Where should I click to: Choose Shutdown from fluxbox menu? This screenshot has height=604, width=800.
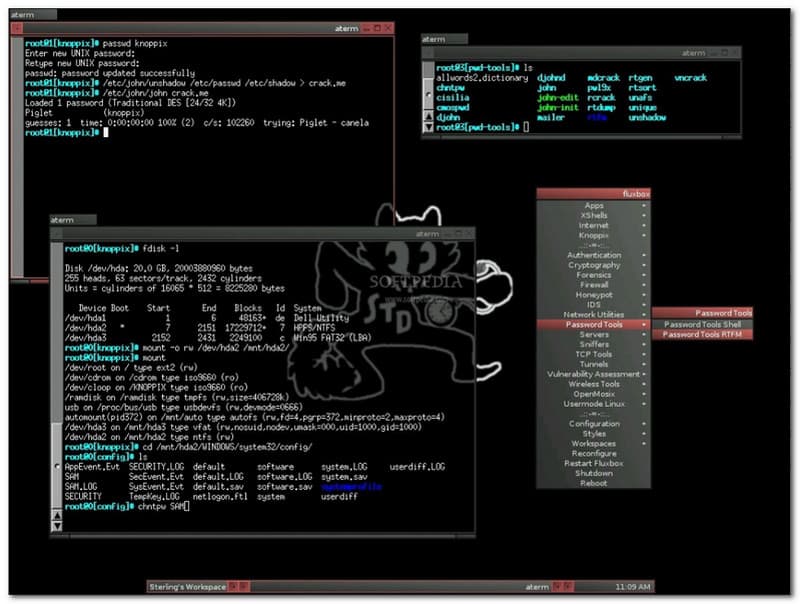[594, 473]
